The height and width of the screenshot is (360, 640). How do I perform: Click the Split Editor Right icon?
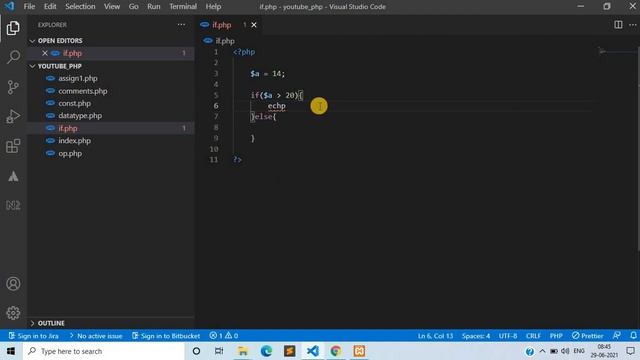[x=618, y=25]
